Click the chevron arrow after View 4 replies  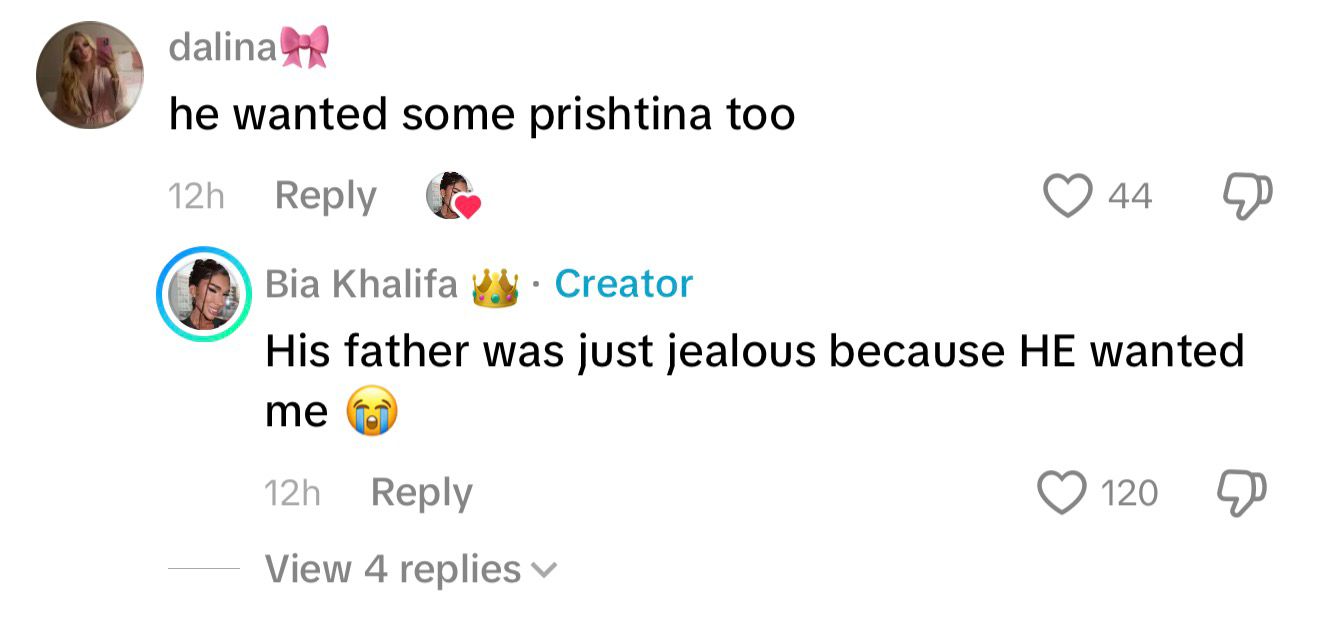tap(544, 571)
